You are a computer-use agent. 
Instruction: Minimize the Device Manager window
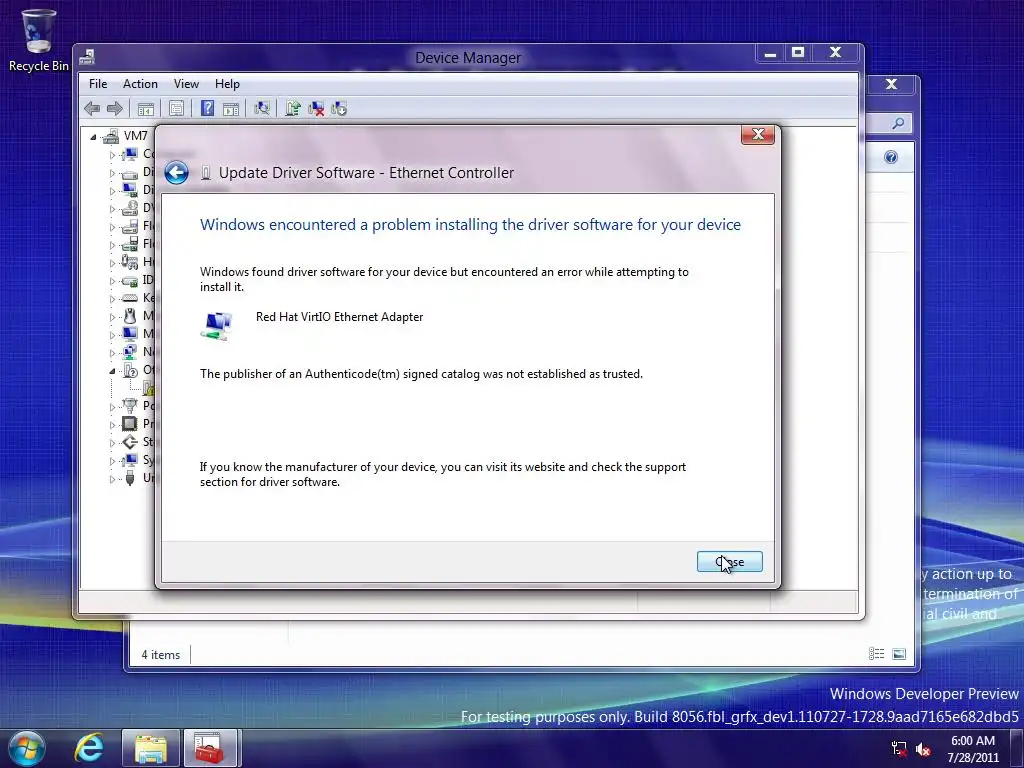[x=771, y=53]
